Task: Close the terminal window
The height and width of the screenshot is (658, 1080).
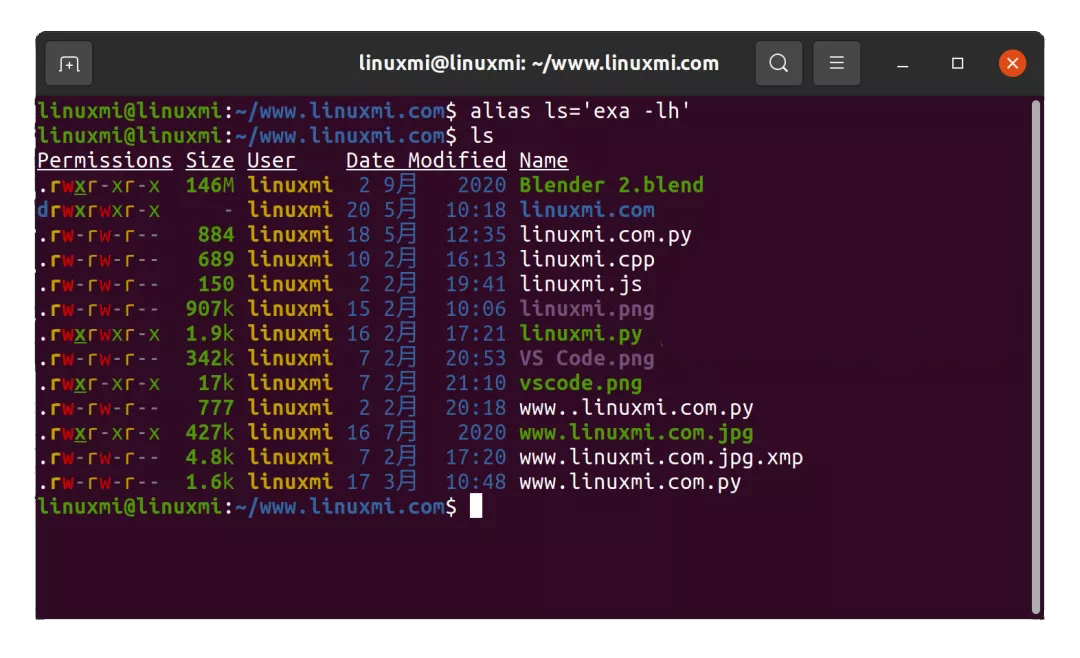Action: pos(1012,63)
